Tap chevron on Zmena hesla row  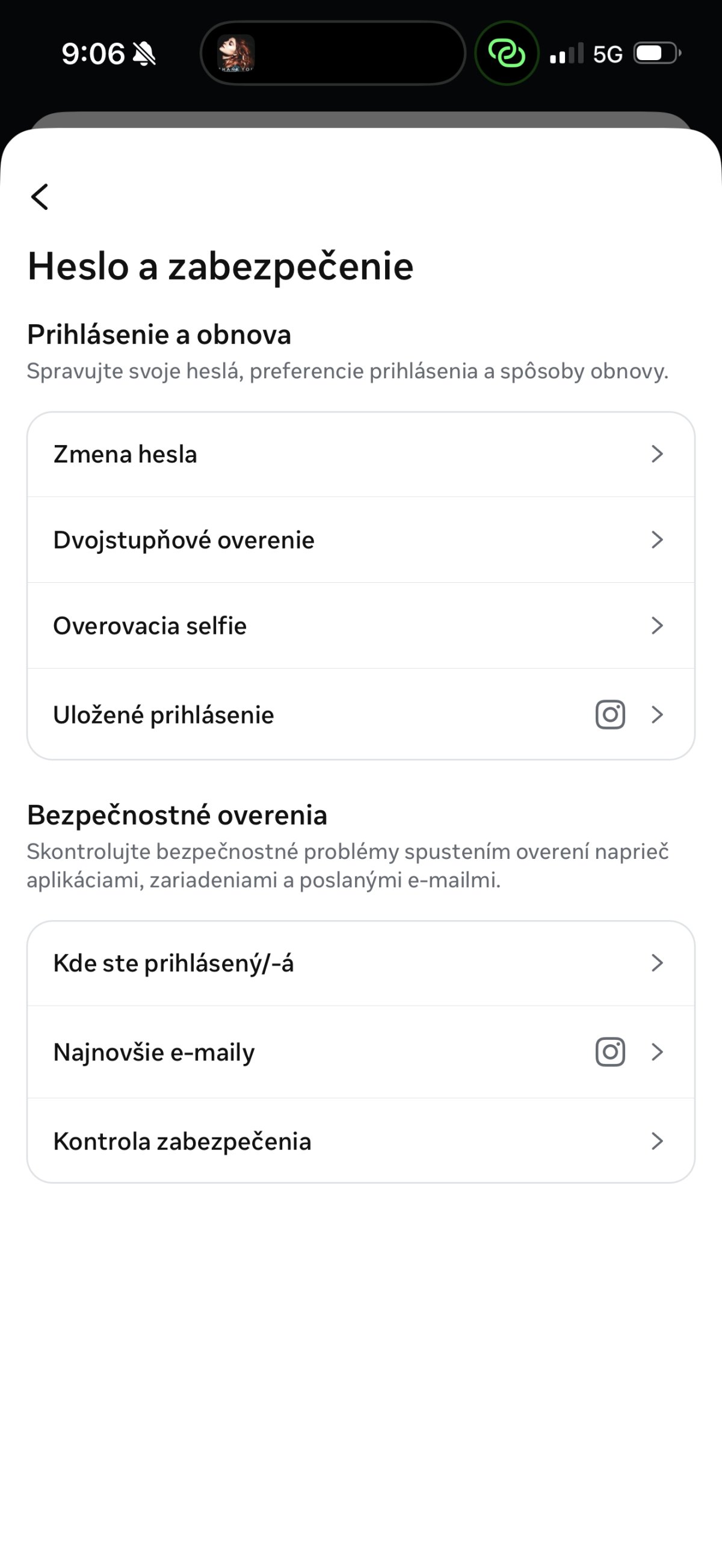[656, 454]
